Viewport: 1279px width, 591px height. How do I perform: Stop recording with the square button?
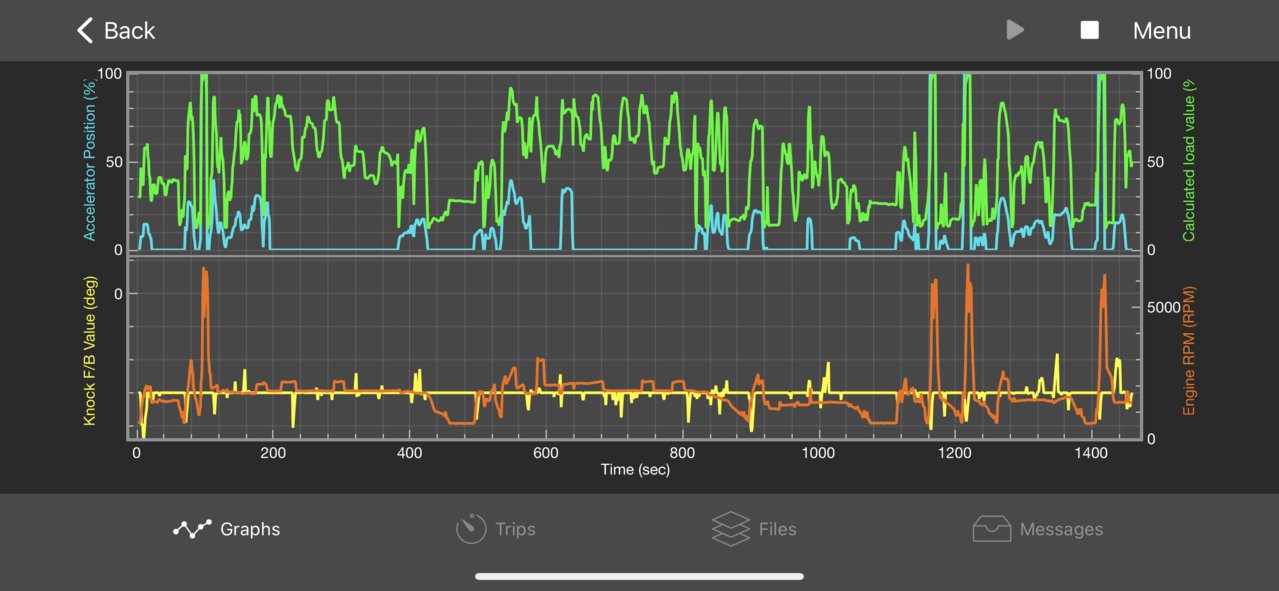tap(1089, 30)
